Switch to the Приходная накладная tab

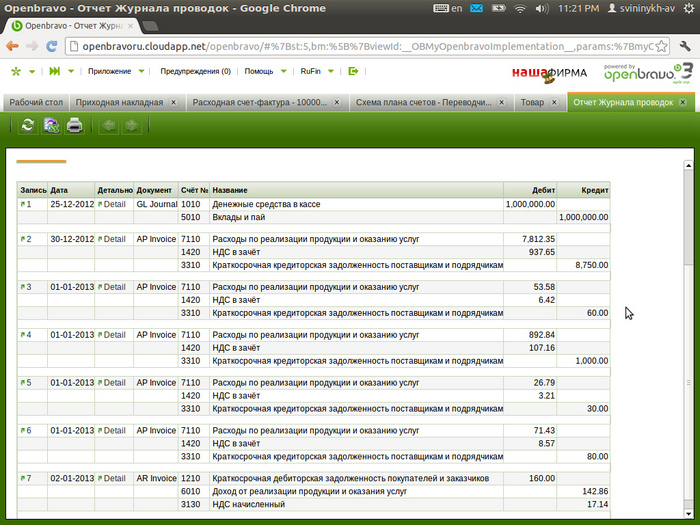pyautogui.click(x=119, y=102)
